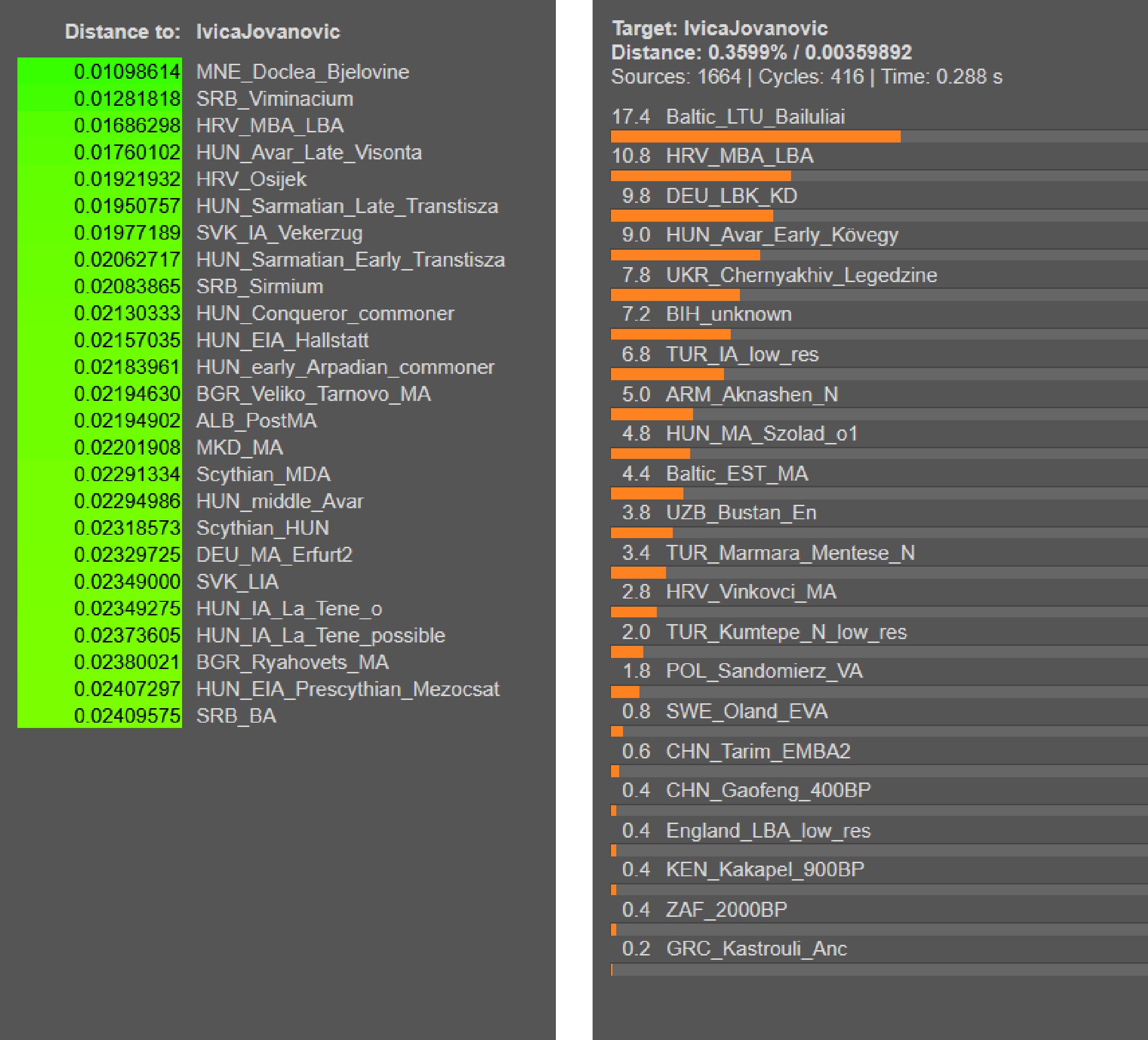
Task: Click the Distance to: header label
Action: coord(122,31)
